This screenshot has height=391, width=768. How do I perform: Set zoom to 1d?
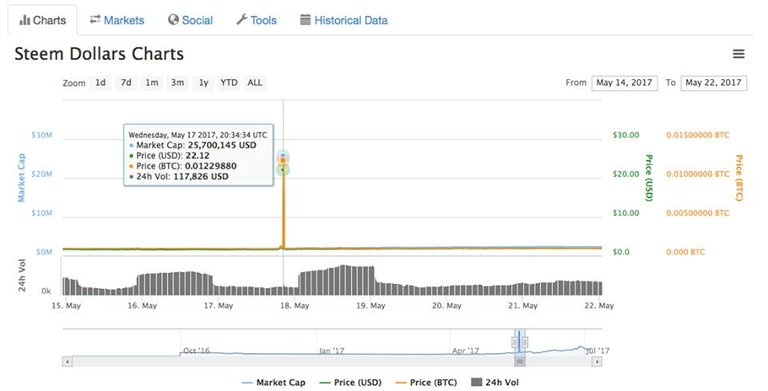pos(100,83)
